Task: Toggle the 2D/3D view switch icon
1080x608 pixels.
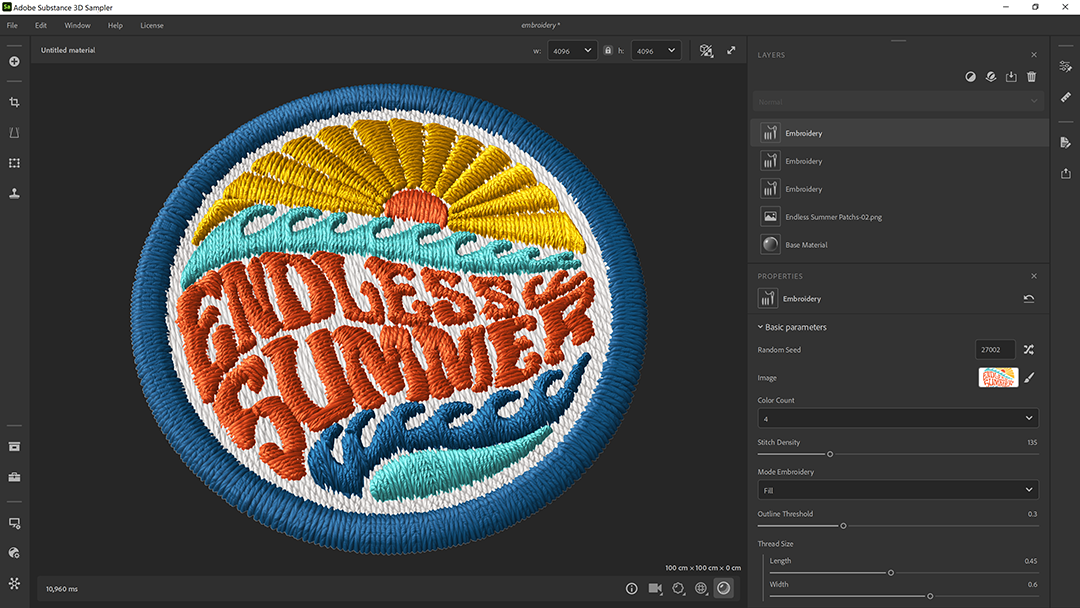Action: [x=706, y=50]
